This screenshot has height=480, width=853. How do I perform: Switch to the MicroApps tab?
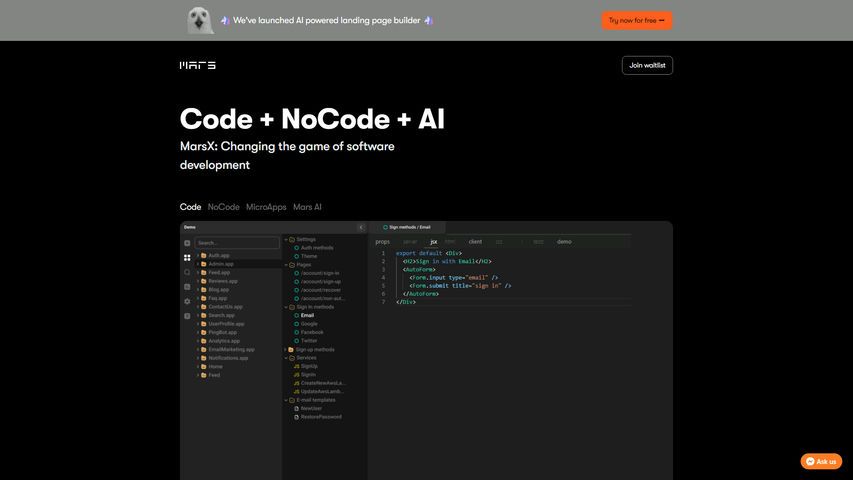(x=266, y=207)
